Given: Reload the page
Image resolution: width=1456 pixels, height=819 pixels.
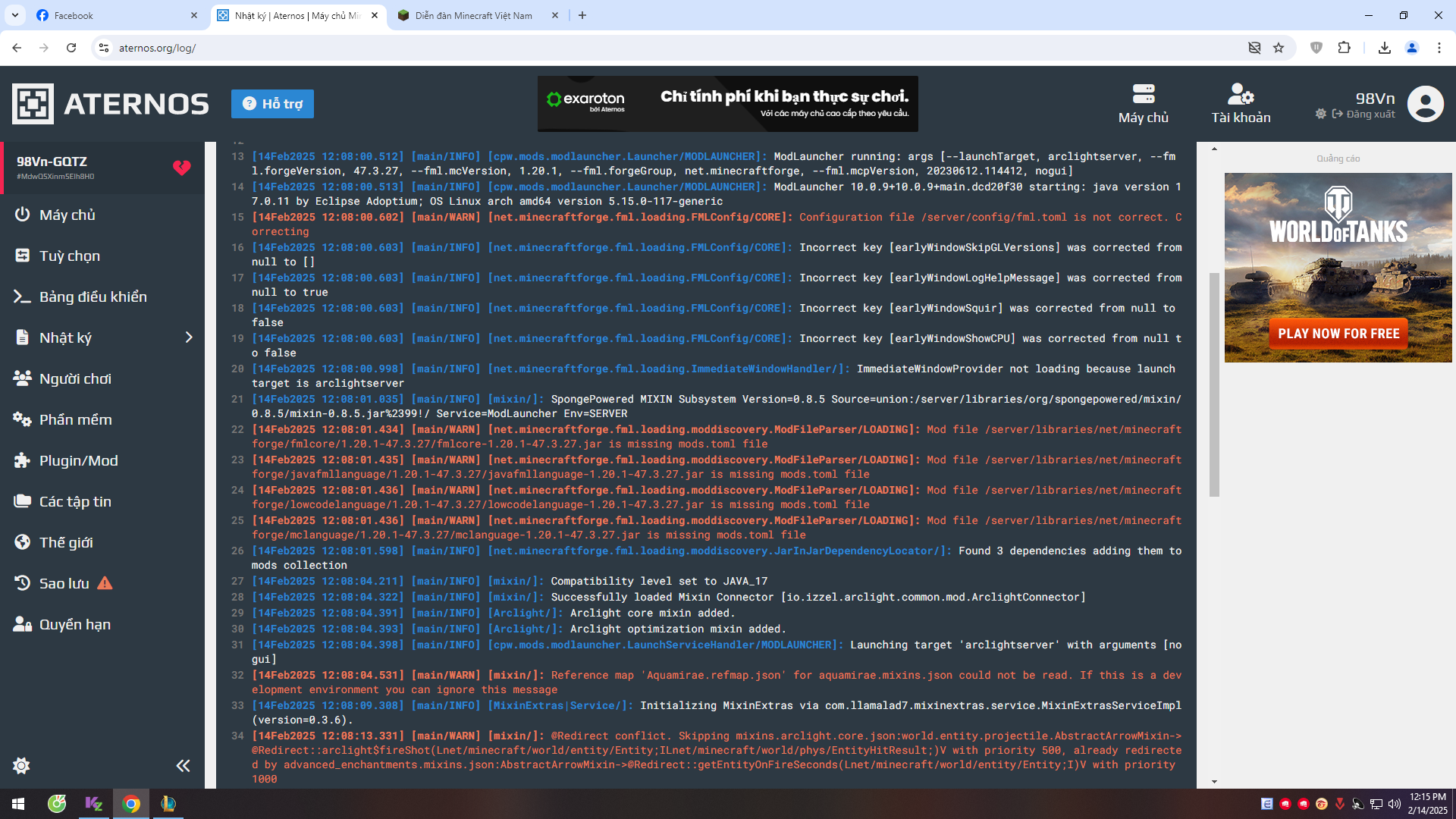Looking at the screenshot, I should pos(71,48).
